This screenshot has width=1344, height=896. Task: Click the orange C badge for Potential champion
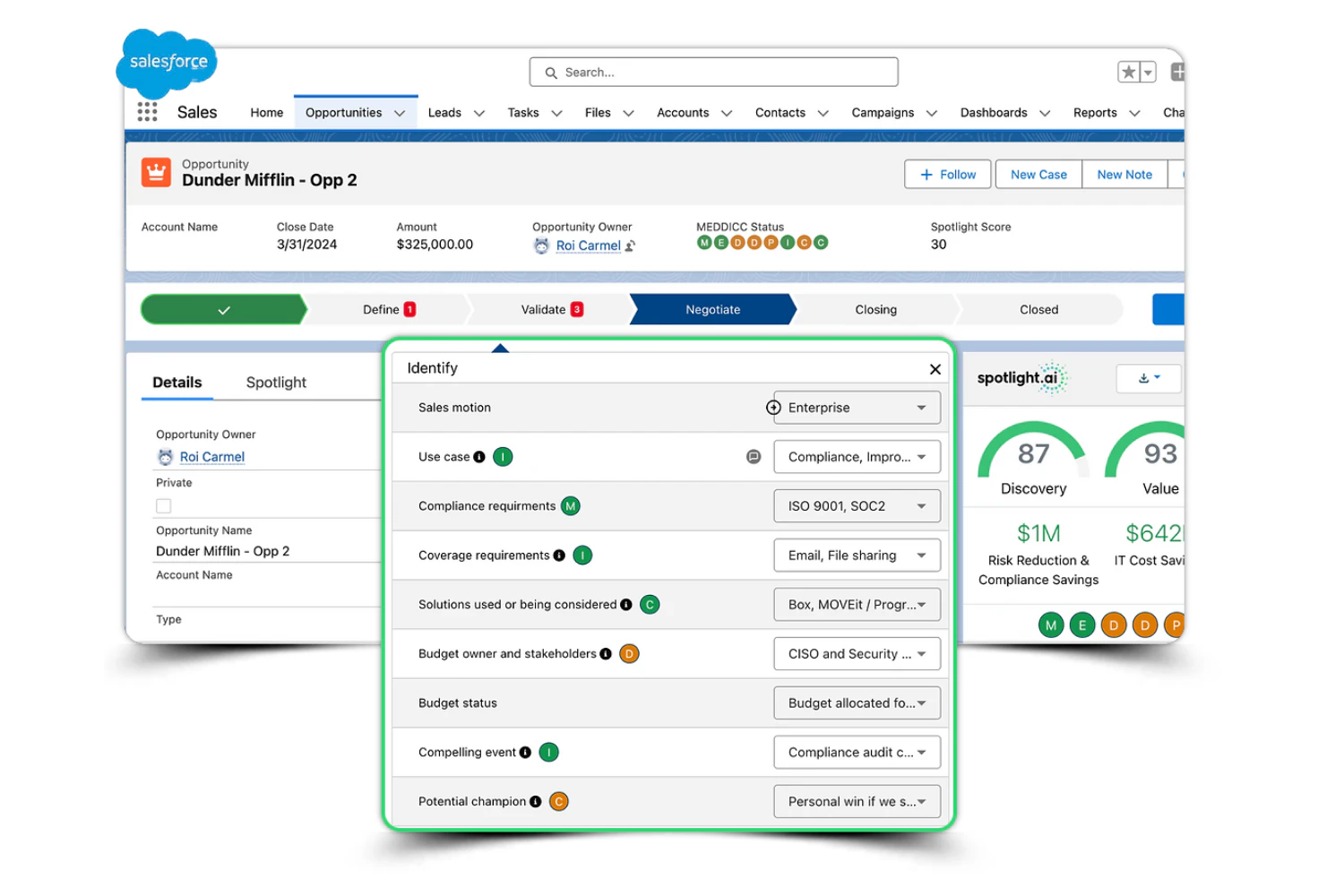(x=558, y=801)
